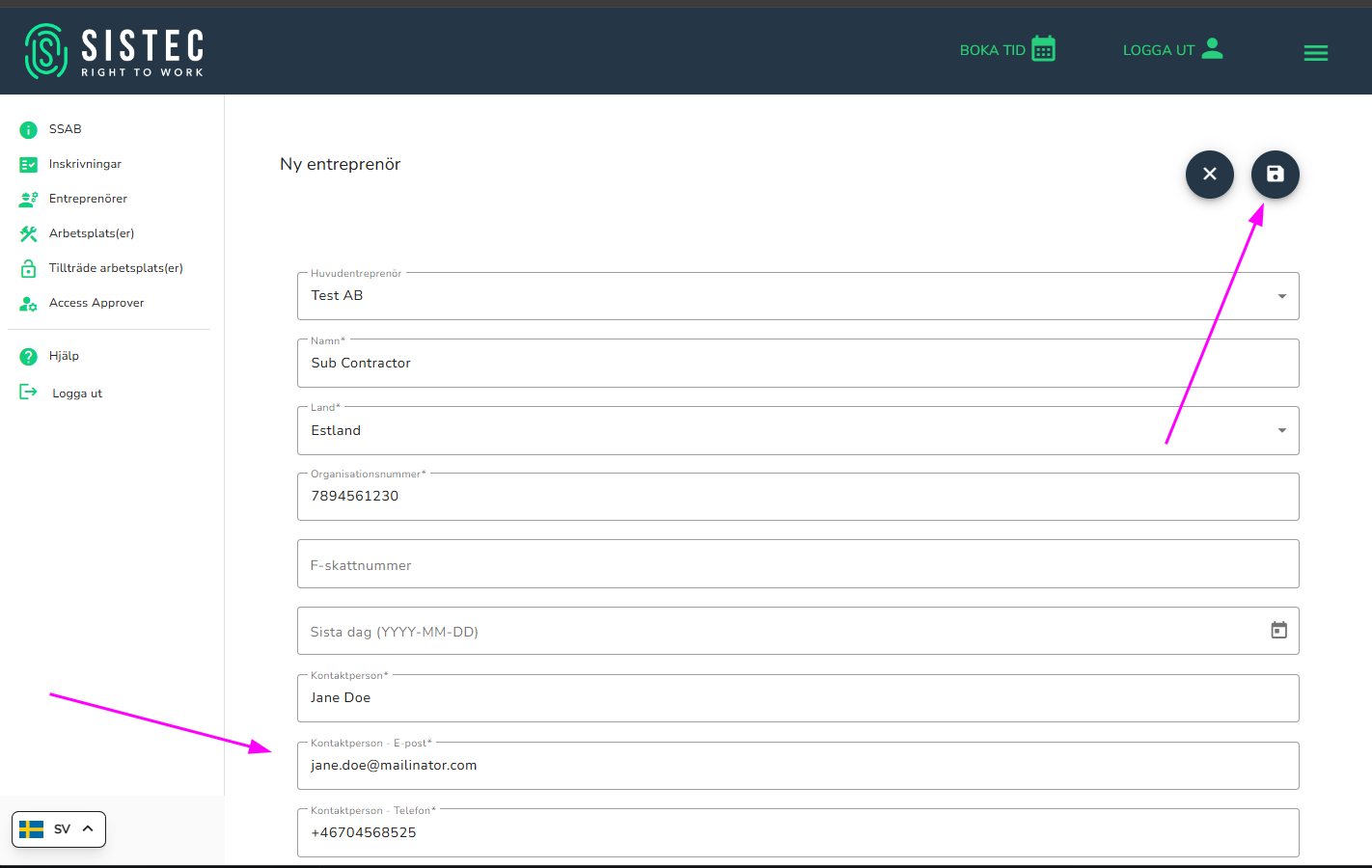
Task: Select Arbetsplats(er) in the sidebar
Action: tap(92, 233)
